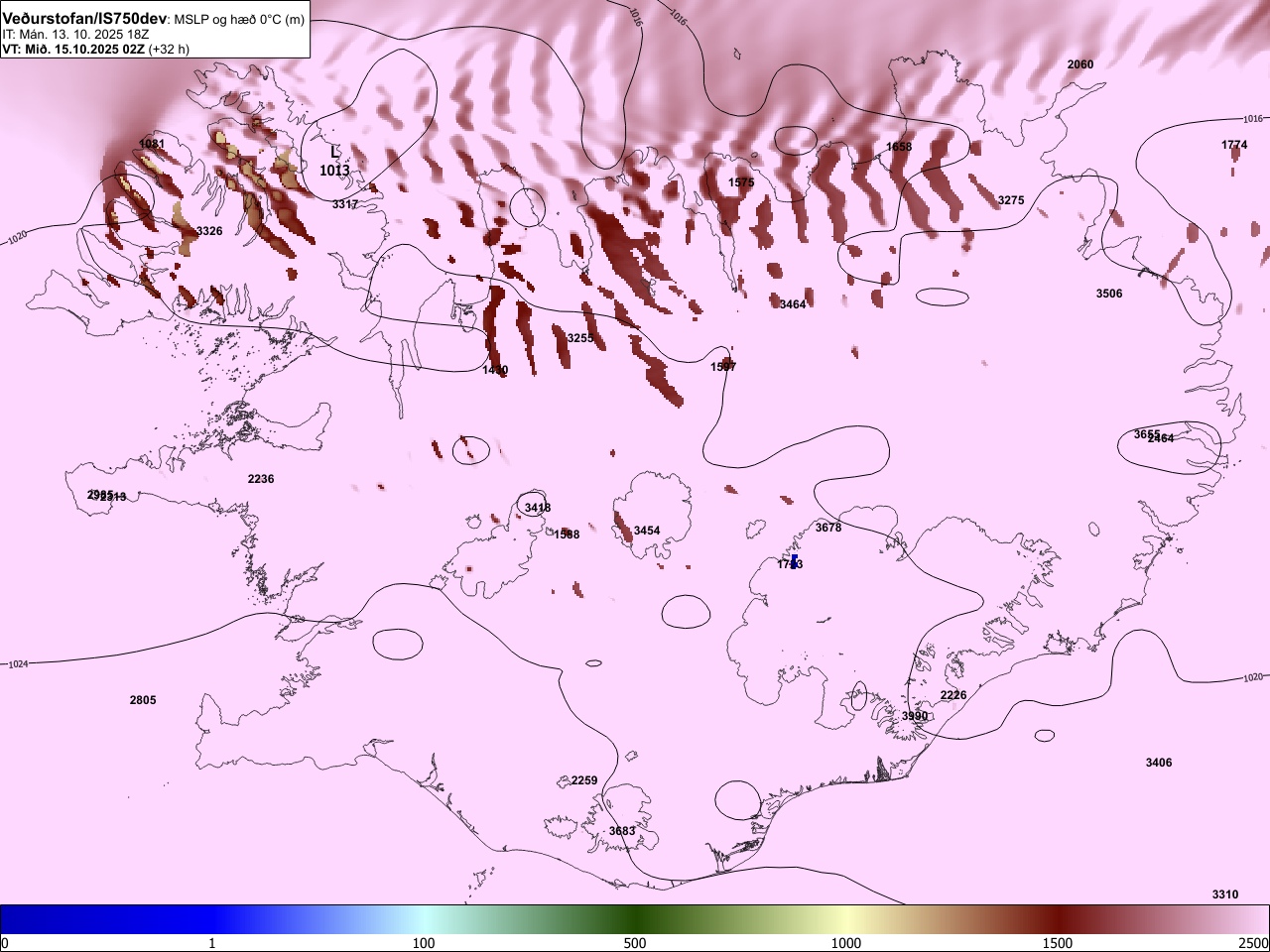Click the 3418 value inside the small contour
The width and height of the screenshot is (1270, 952).
pos(537,508)
